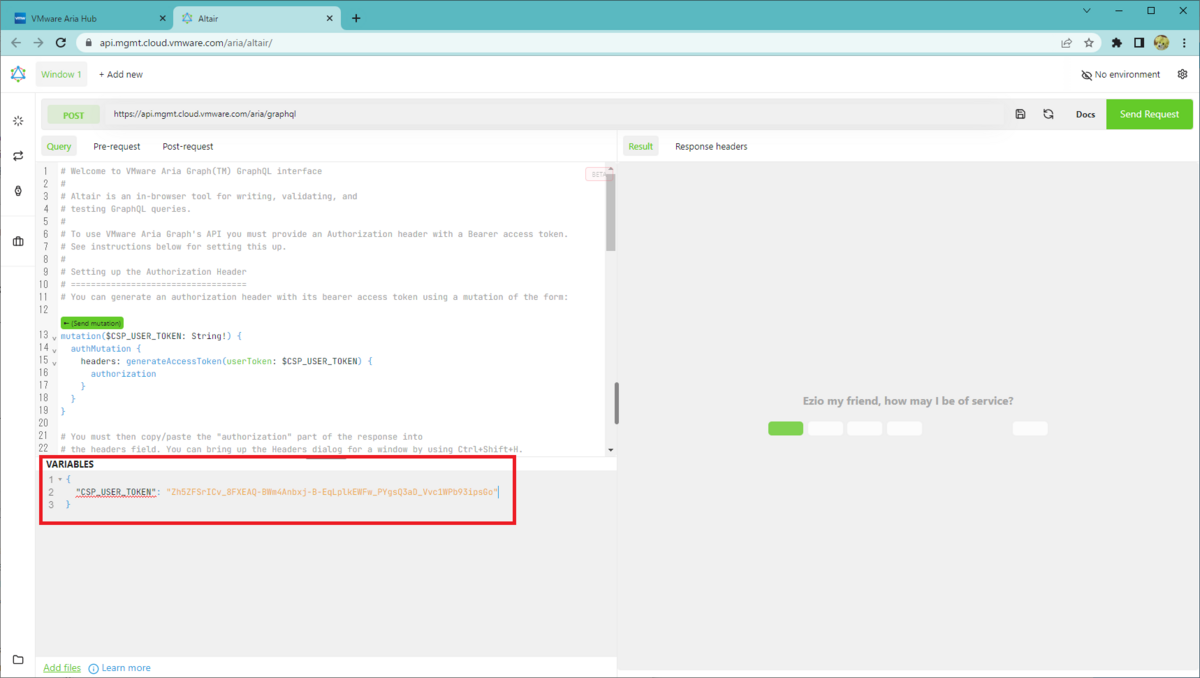Open the No environment selector

point(1121,74)
